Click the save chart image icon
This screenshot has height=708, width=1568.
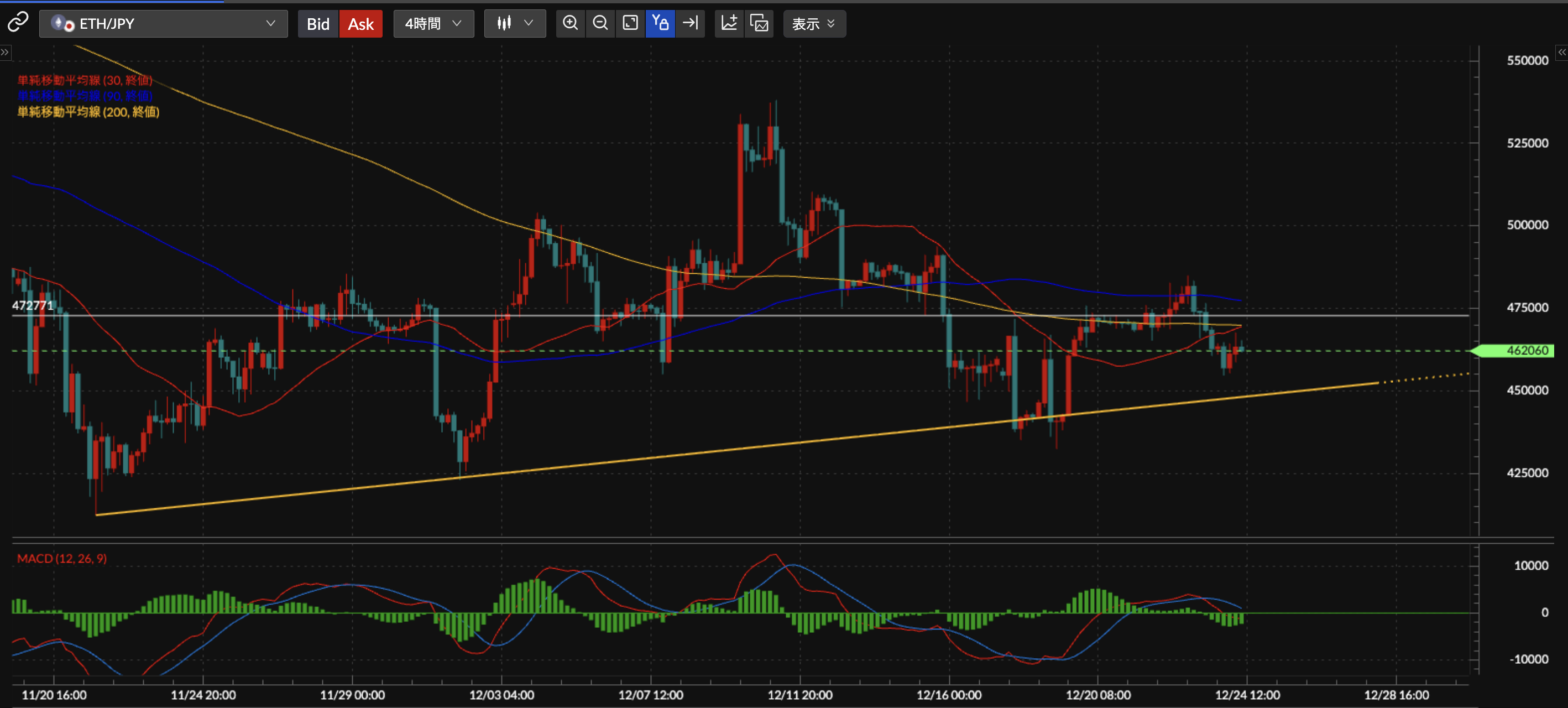pos(759,23)
